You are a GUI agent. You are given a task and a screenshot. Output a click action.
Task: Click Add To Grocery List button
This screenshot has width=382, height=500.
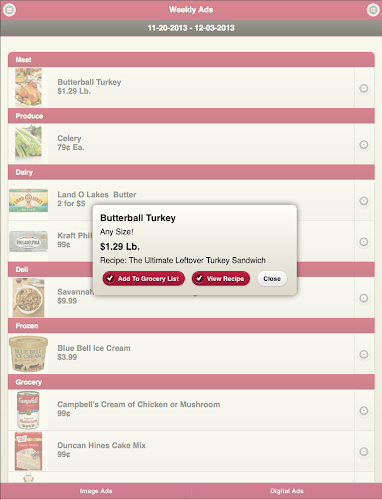(144, 279)
